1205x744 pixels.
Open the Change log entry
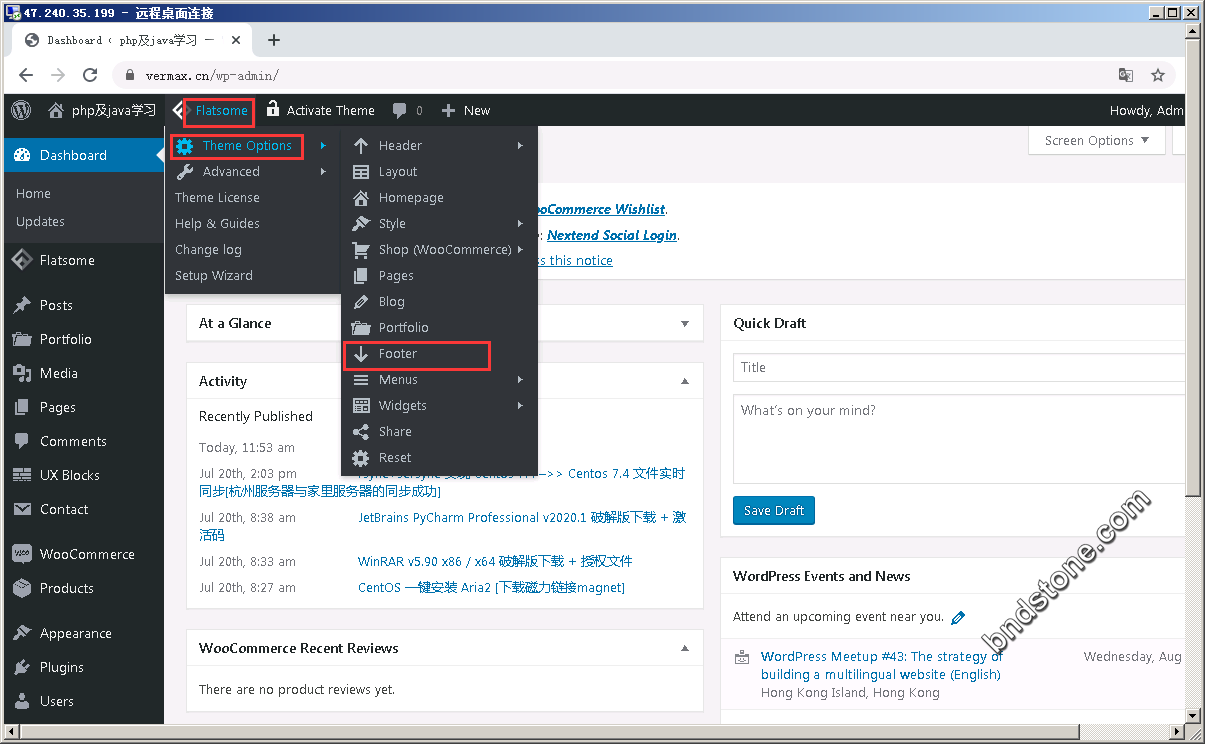[208, 250]
